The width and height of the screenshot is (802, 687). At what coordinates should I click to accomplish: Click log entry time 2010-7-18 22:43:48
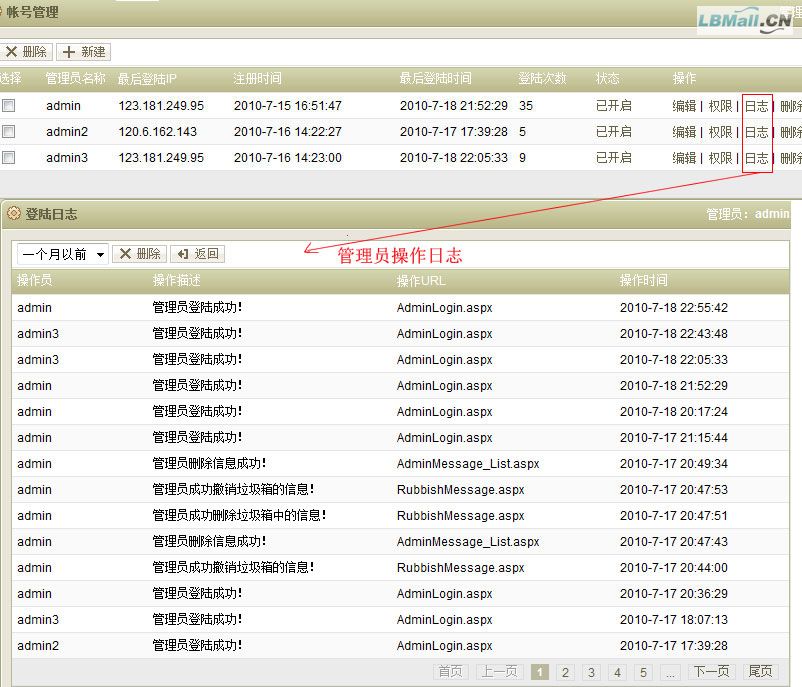pyautogui.click(x=674, y=334)
